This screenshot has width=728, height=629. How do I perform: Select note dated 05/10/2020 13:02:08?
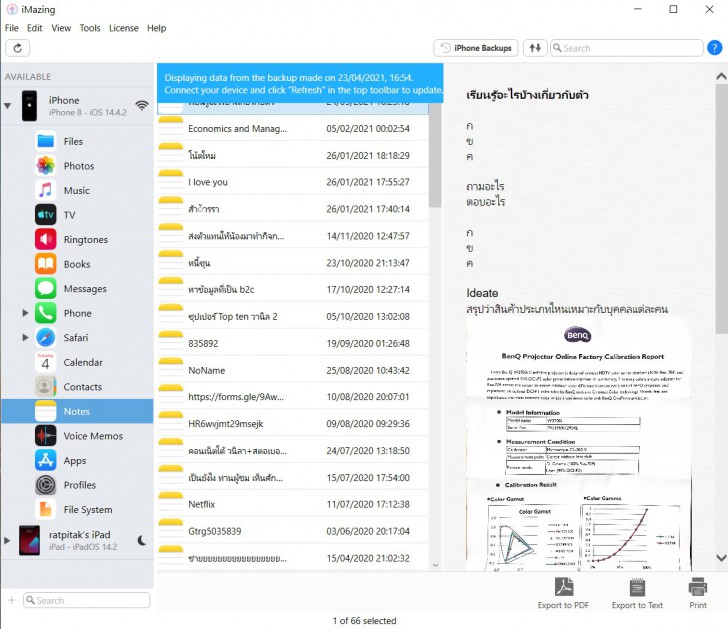pyautogui.click(x=292, y=316)
